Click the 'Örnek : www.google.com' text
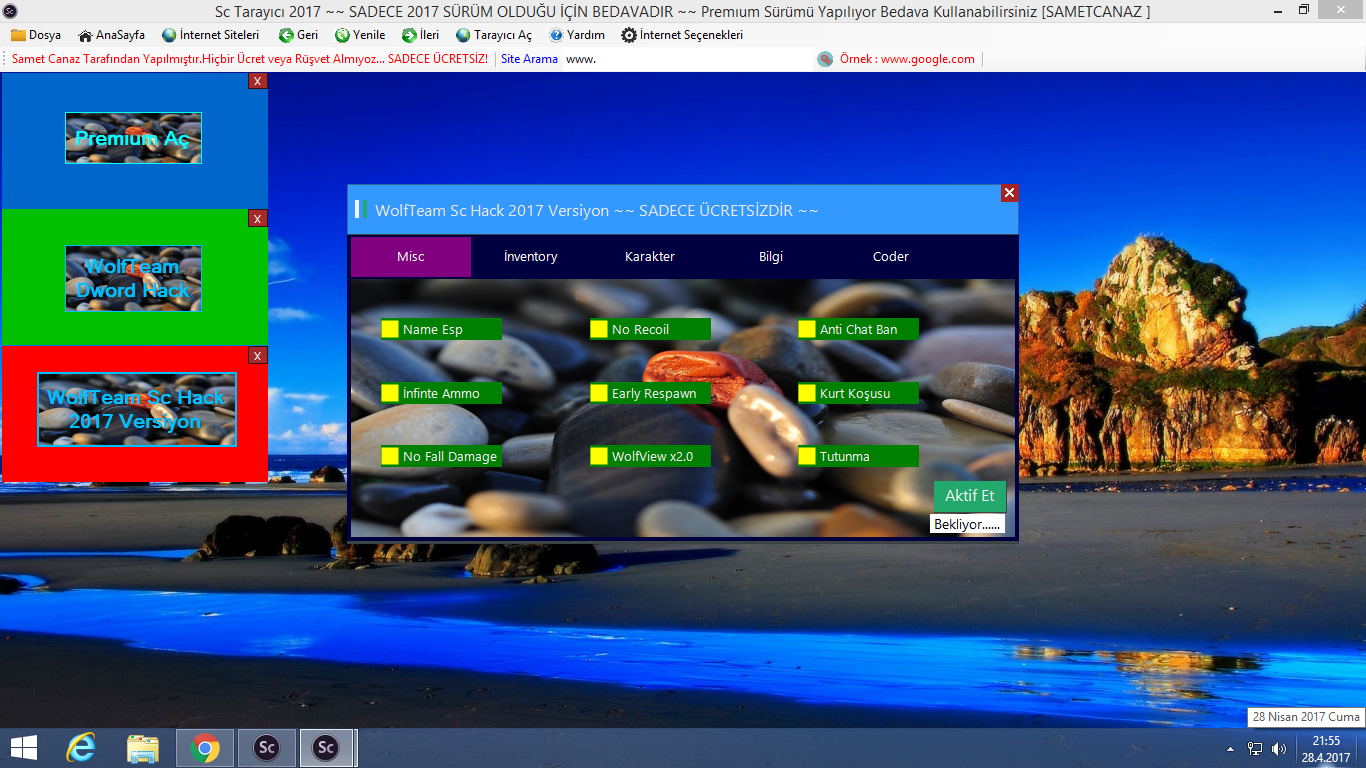 pos(907,59)
